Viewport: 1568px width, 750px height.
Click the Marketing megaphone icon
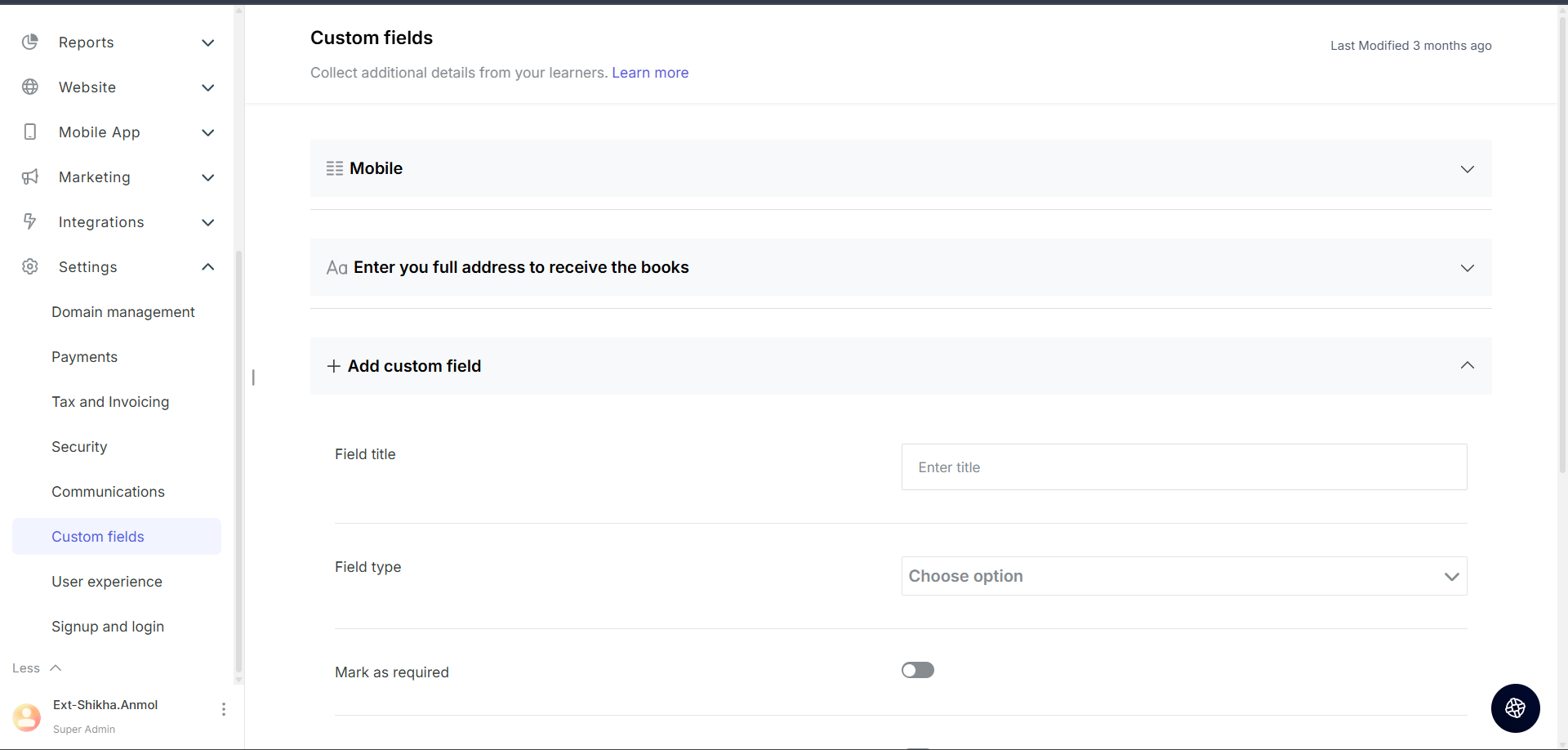point(30,177)
